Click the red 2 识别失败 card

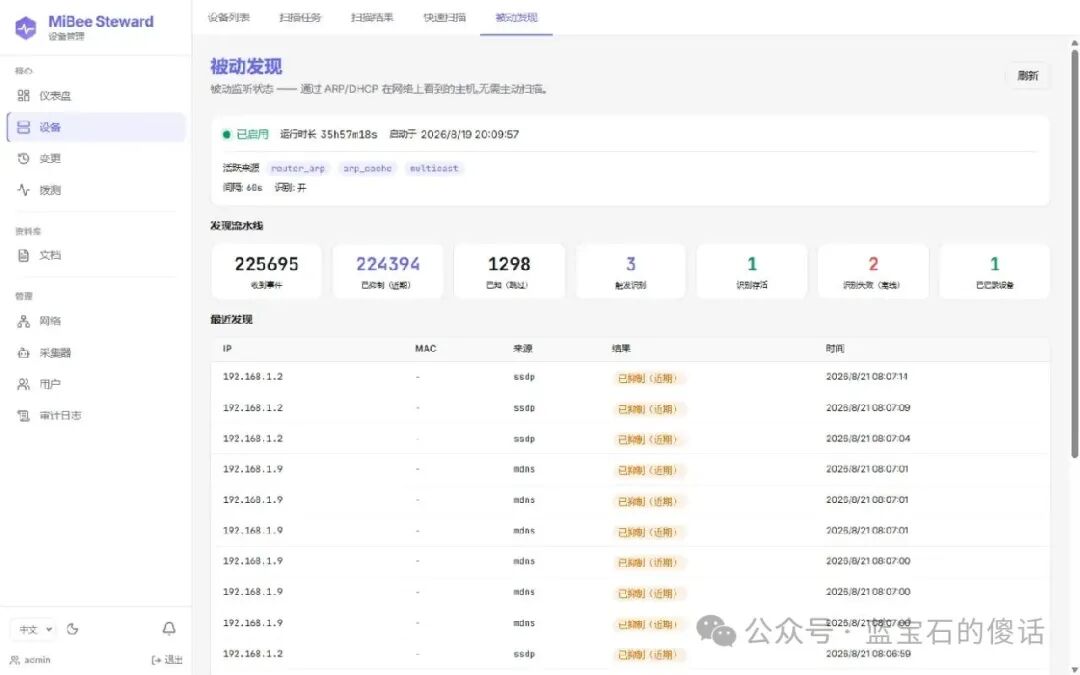(873, 271)
